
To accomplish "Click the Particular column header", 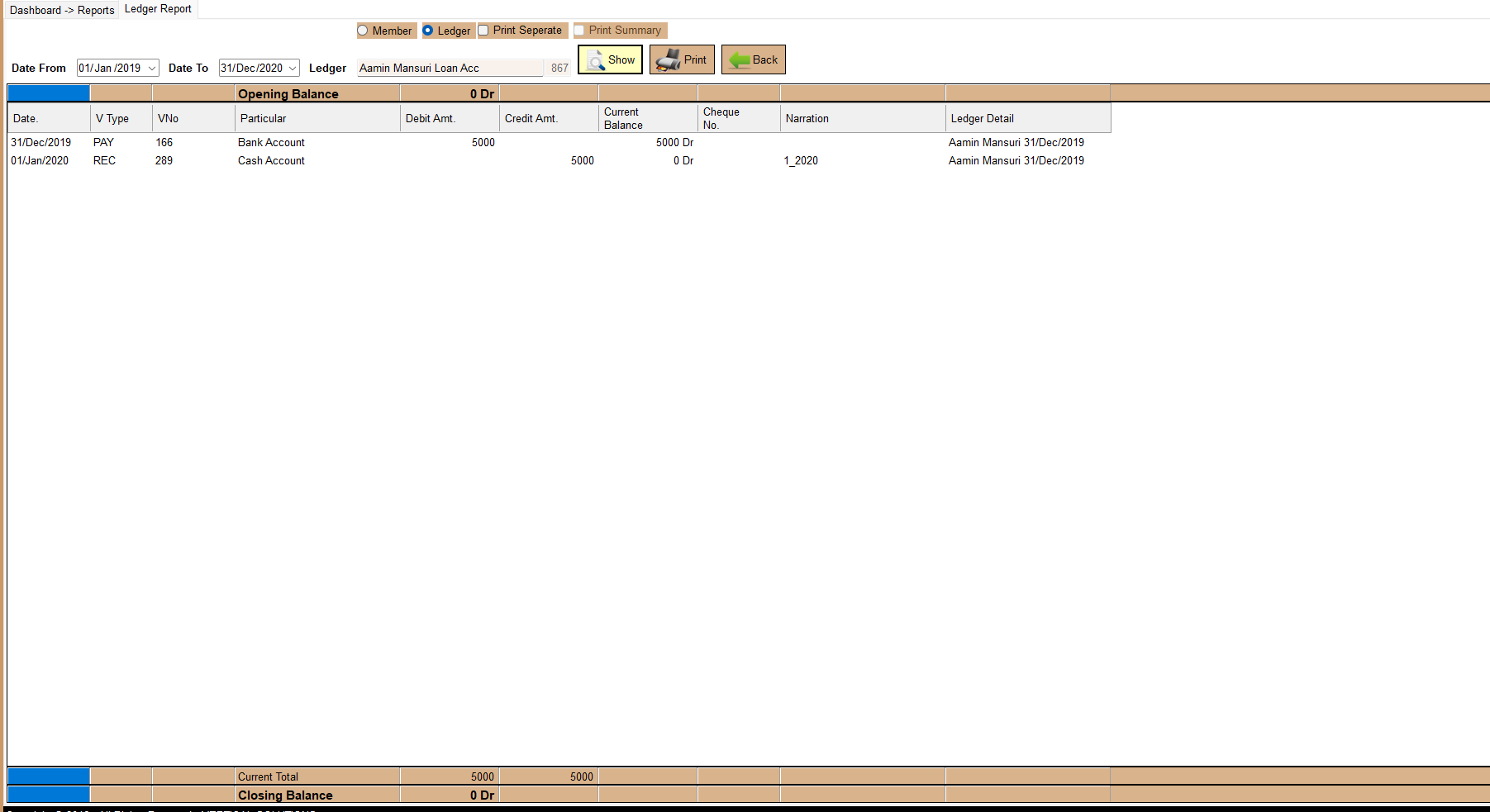I will [x=317, y=118].
